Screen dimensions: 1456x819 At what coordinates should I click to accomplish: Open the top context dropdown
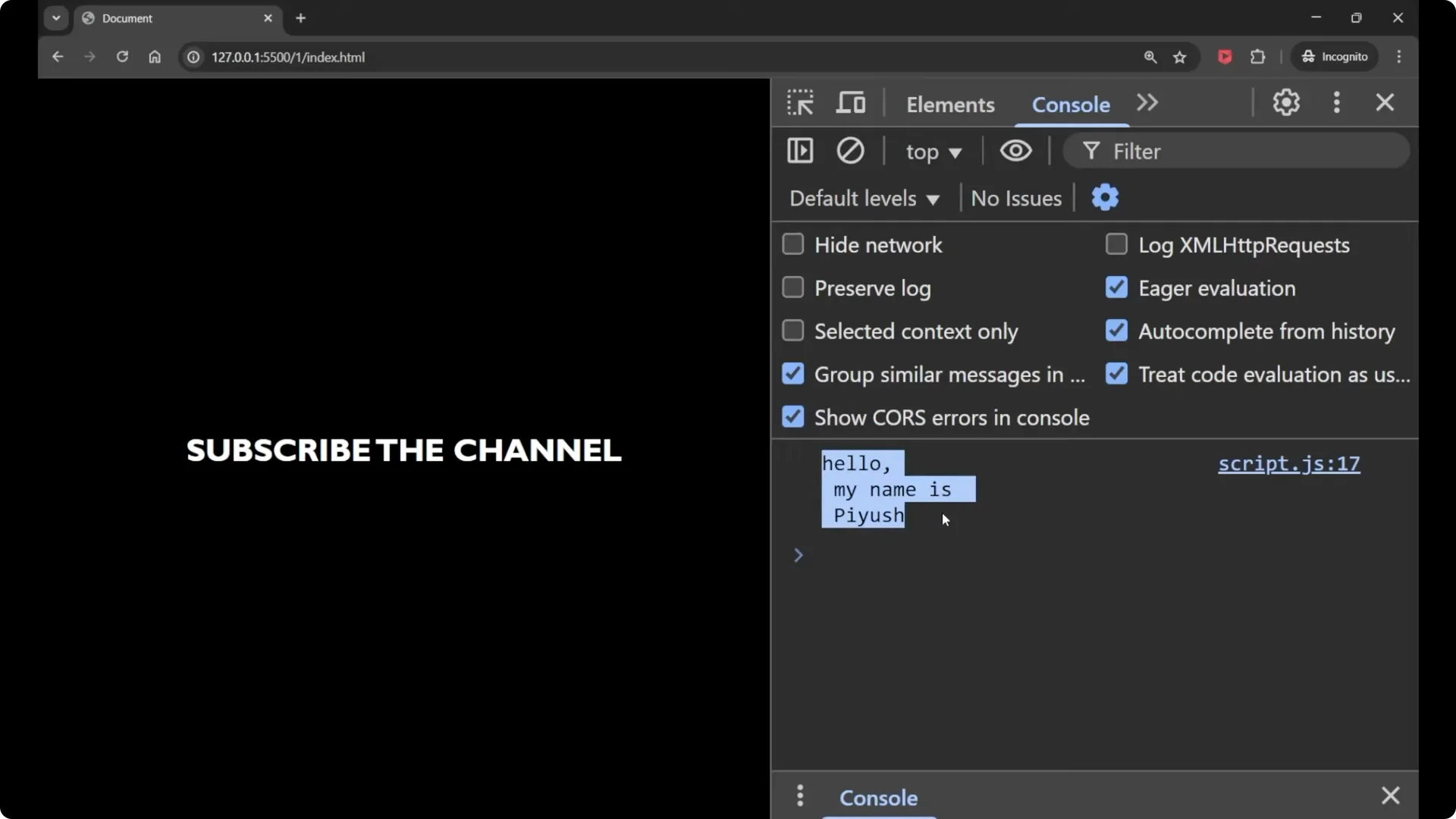click(934, 152)
